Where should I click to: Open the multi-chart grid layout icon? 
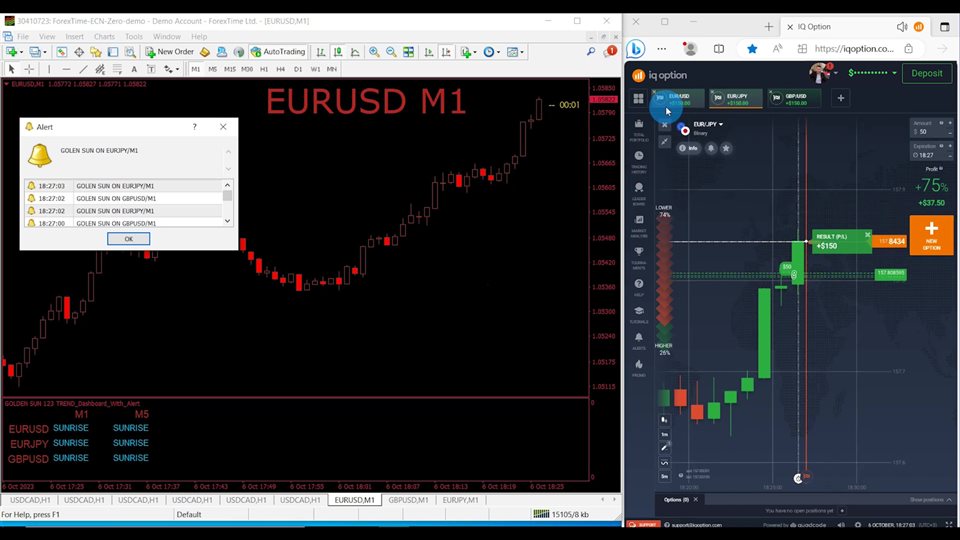pyautogui.click(x=639, y=98)
